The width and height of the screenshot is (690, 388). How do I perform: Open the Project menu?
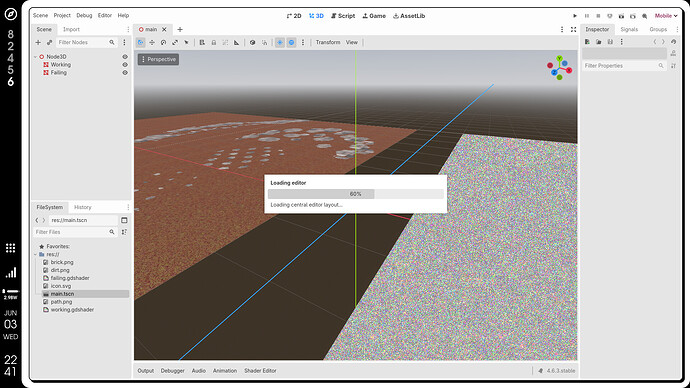(x=62, y=15)
